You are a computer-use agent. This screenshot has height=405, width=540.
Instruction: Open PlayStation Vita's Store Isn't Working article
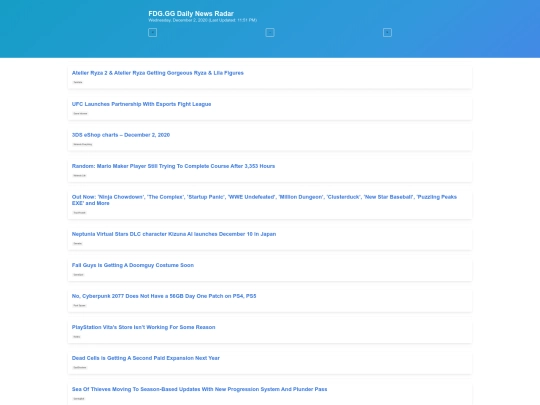click(x=143, y=327)
